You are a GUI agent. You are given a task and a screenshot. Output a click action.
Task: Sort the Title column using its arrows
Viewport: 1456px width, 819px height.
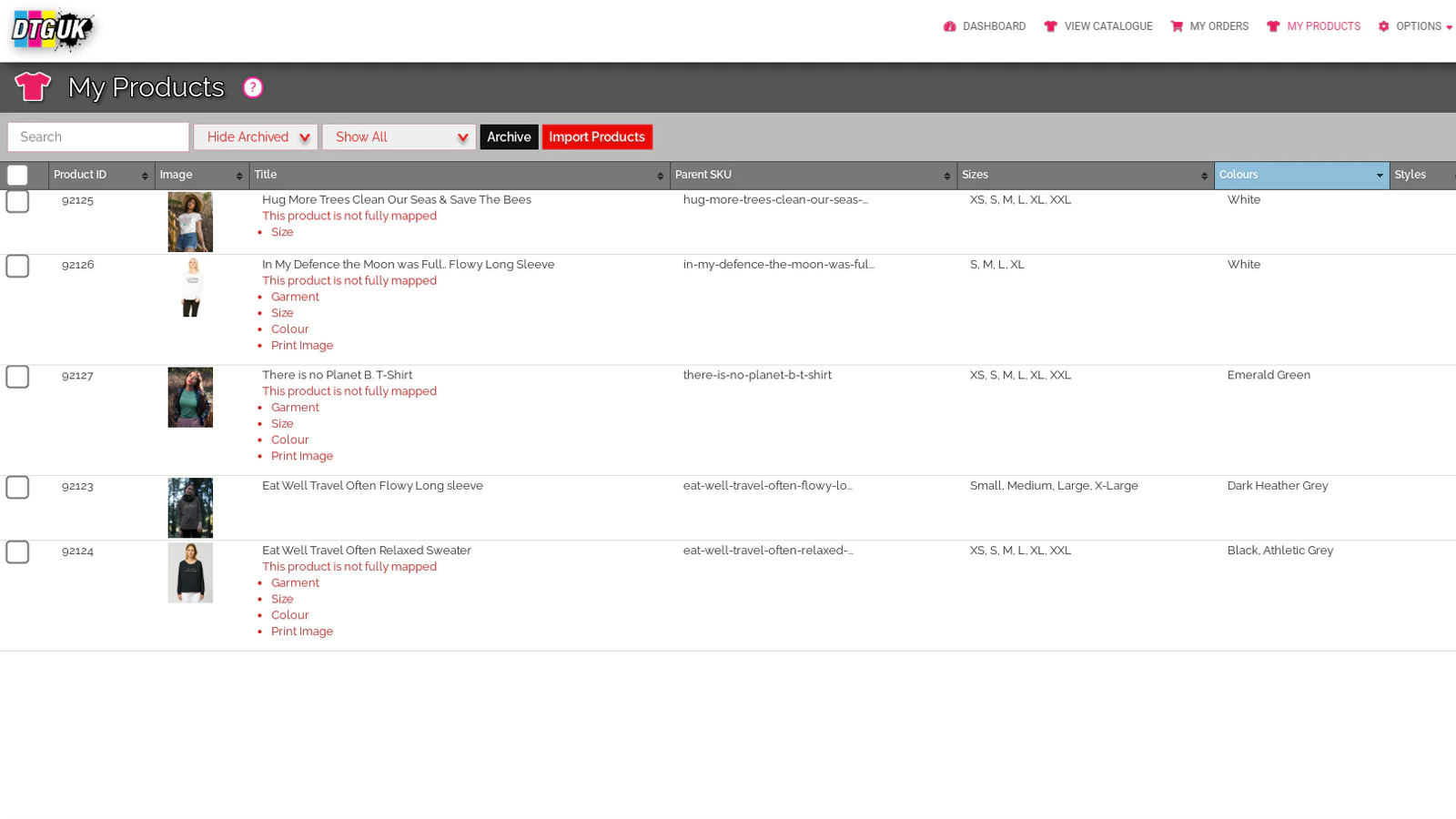(x=660, y=176)
